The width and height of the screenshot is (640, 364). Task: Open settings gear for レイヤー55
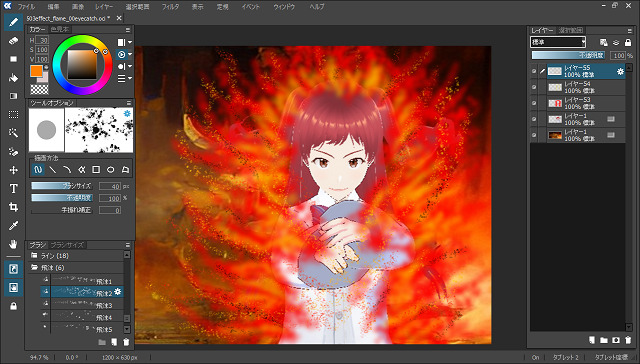[x=620, y=71]
